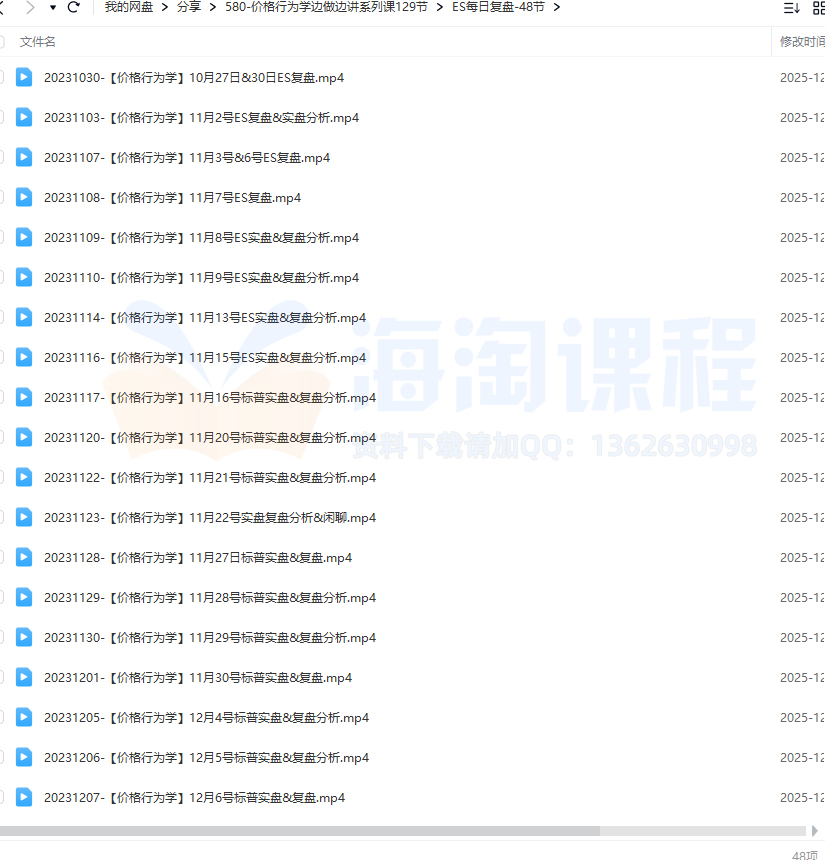The image size is (825, 860).
Task: Switch to grid view using the layout icon
Action: point(818,8)
